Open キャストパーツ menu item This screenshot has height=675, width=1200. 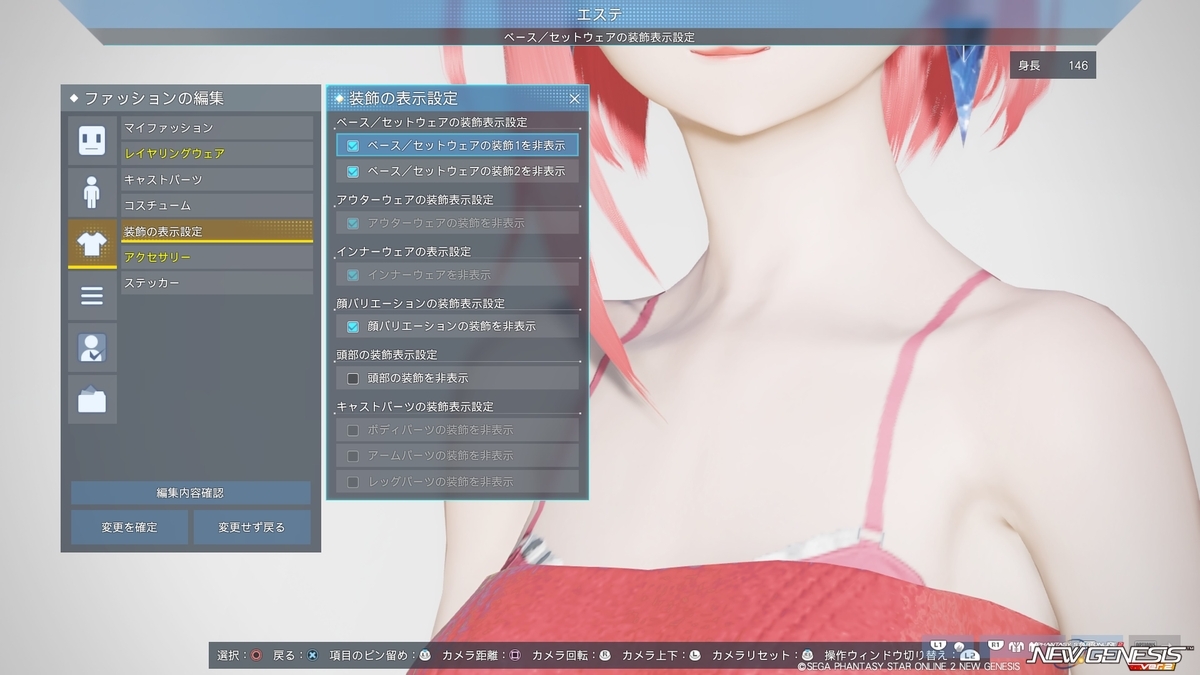(x=217, y=180)
